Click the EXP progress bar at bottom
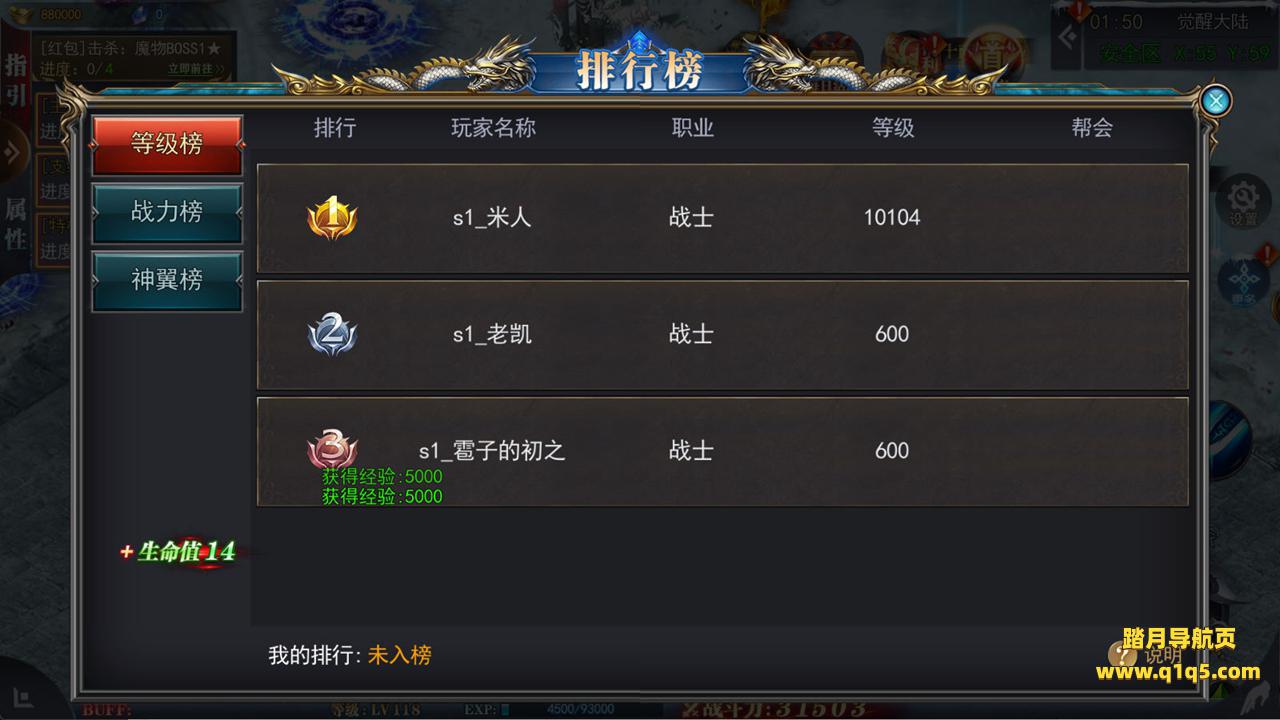 (x=580, y=709)
